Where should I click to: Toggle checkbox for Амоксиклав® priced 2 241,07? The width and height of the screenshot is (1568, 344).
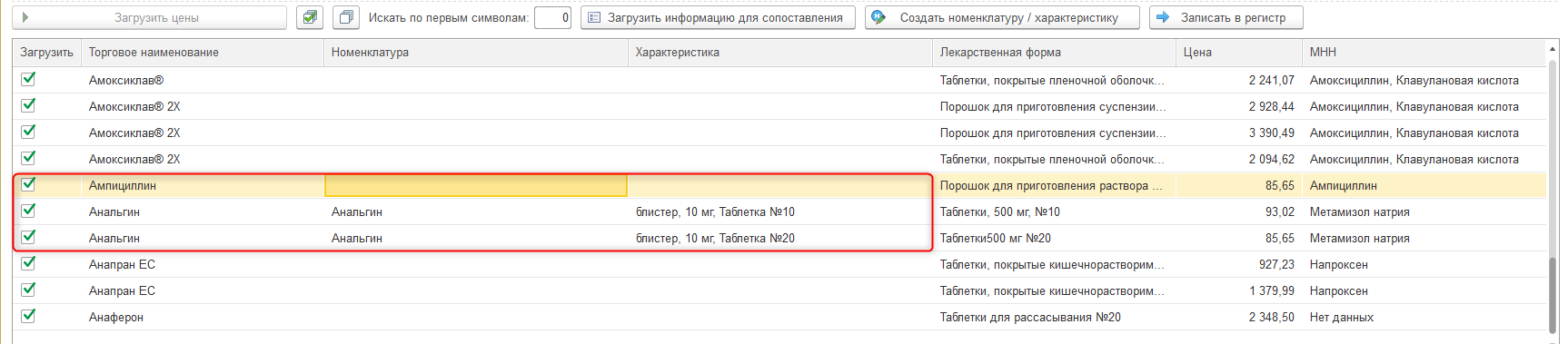pyautogui.click(x=28, y=79)
